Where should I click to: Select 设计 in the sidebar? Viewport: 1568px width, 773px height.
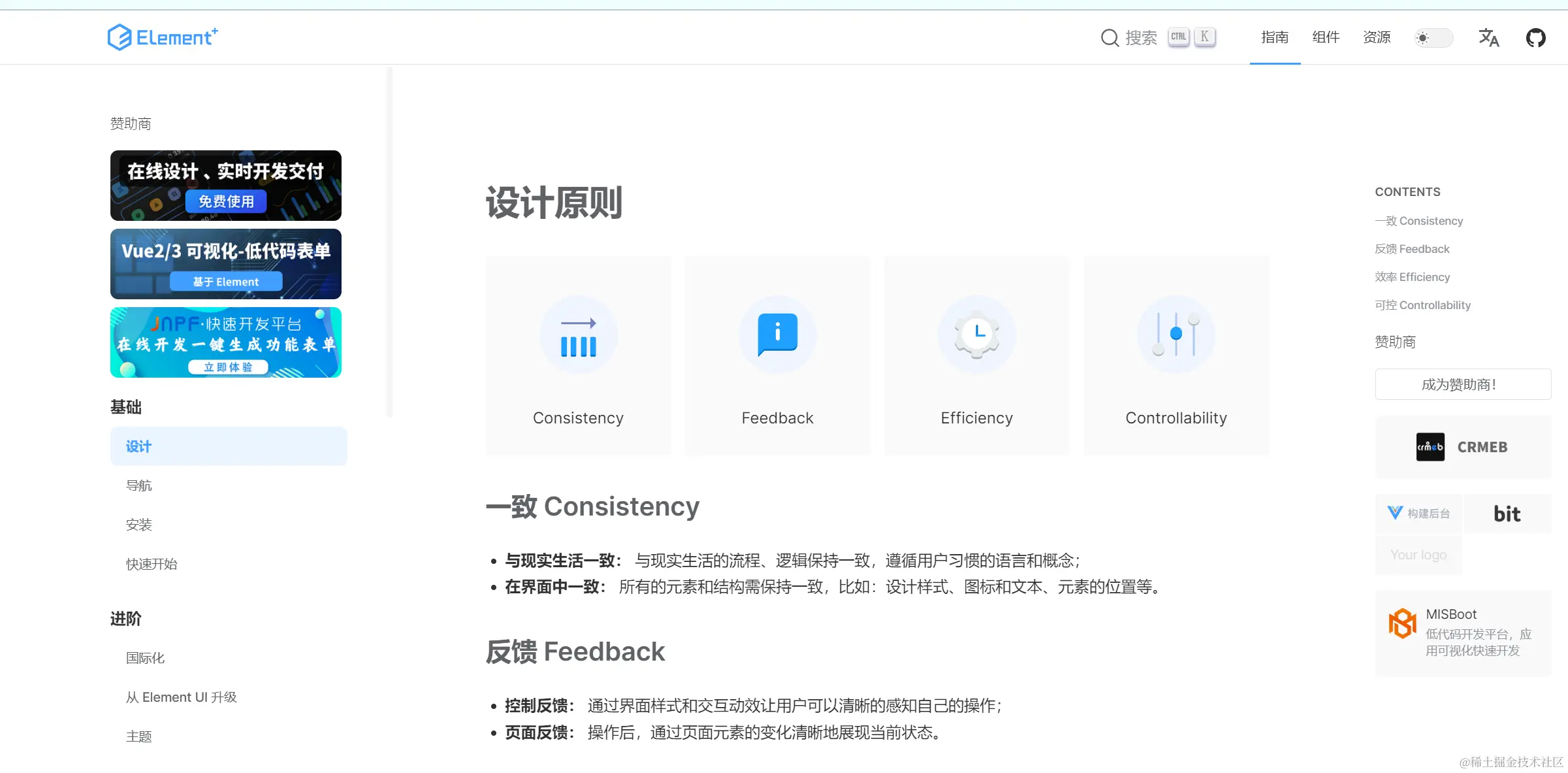tap(229, 446)
